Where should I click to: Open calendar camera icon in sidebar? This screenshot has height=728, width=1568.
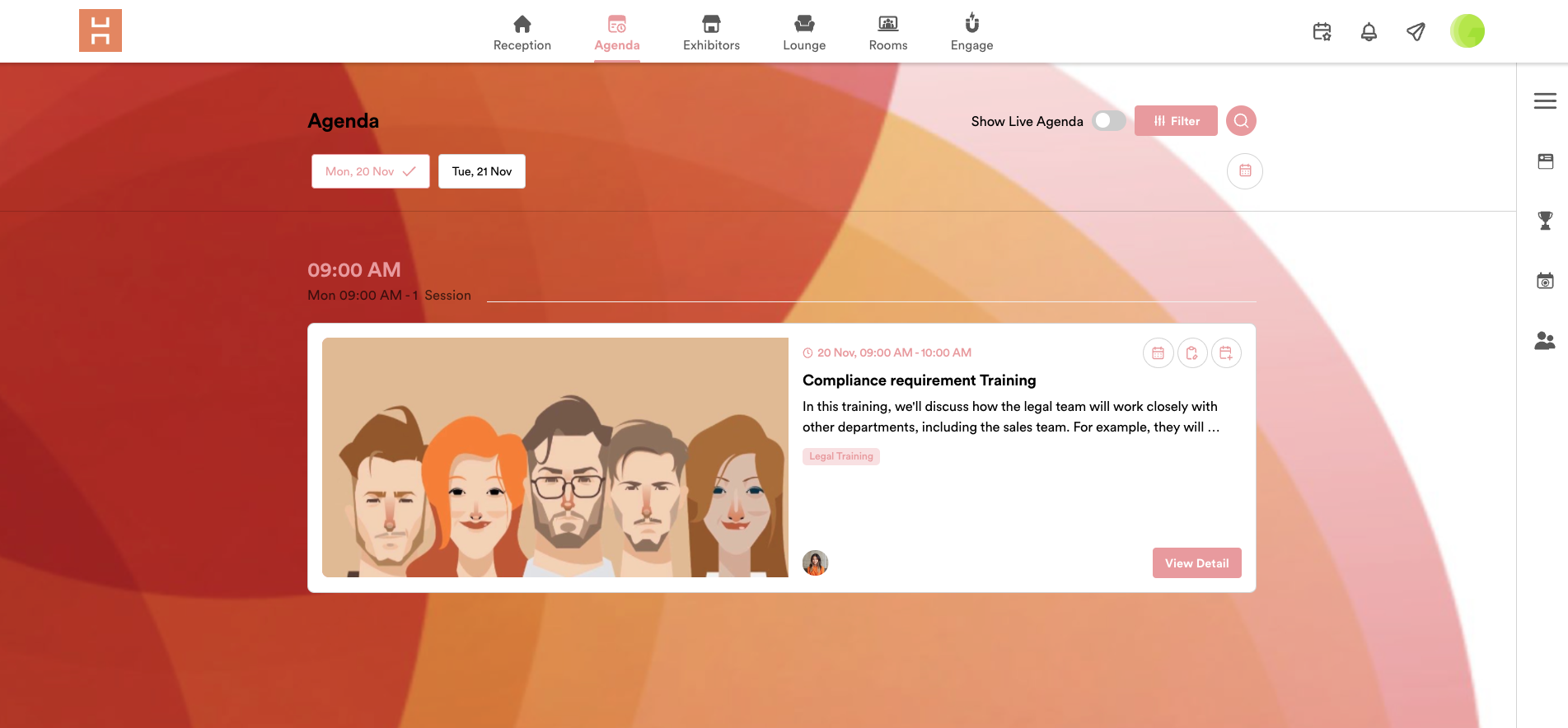(x=1546, y=281)
